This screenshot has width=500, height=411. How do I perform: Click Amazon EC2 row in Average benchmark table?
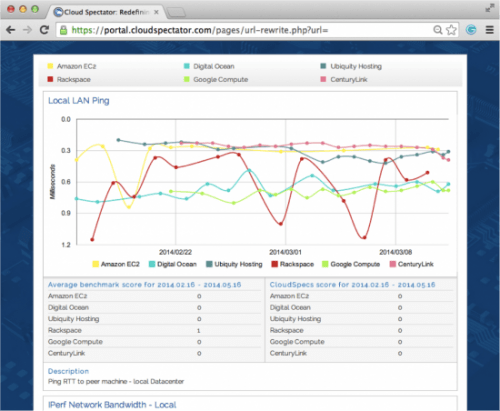point(154,296)
